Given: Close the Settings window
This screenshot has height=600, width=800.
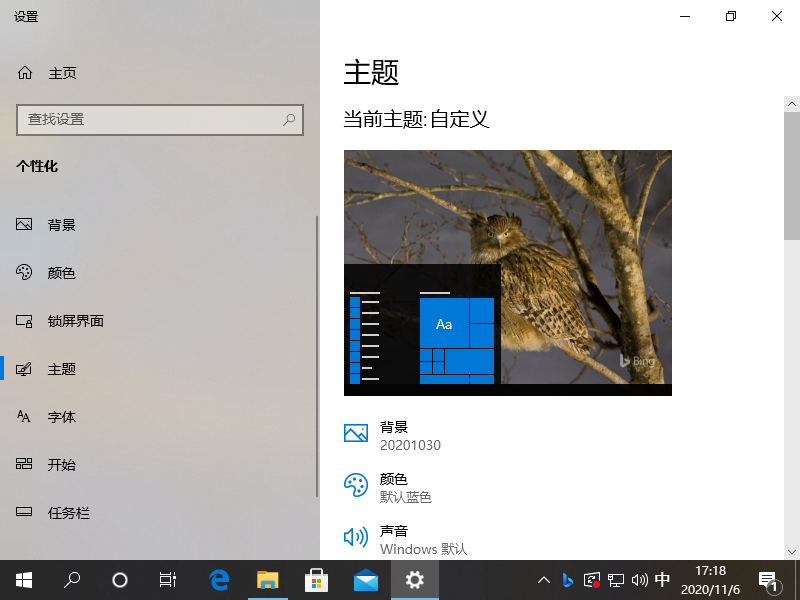Looking at the screenshot, I should (x=777, y=16).
